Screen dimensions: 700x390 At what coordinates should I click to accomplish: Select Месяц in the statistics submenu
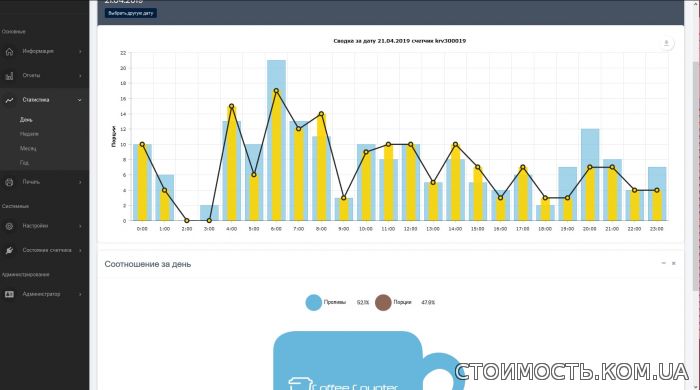(x=28, y=148)
